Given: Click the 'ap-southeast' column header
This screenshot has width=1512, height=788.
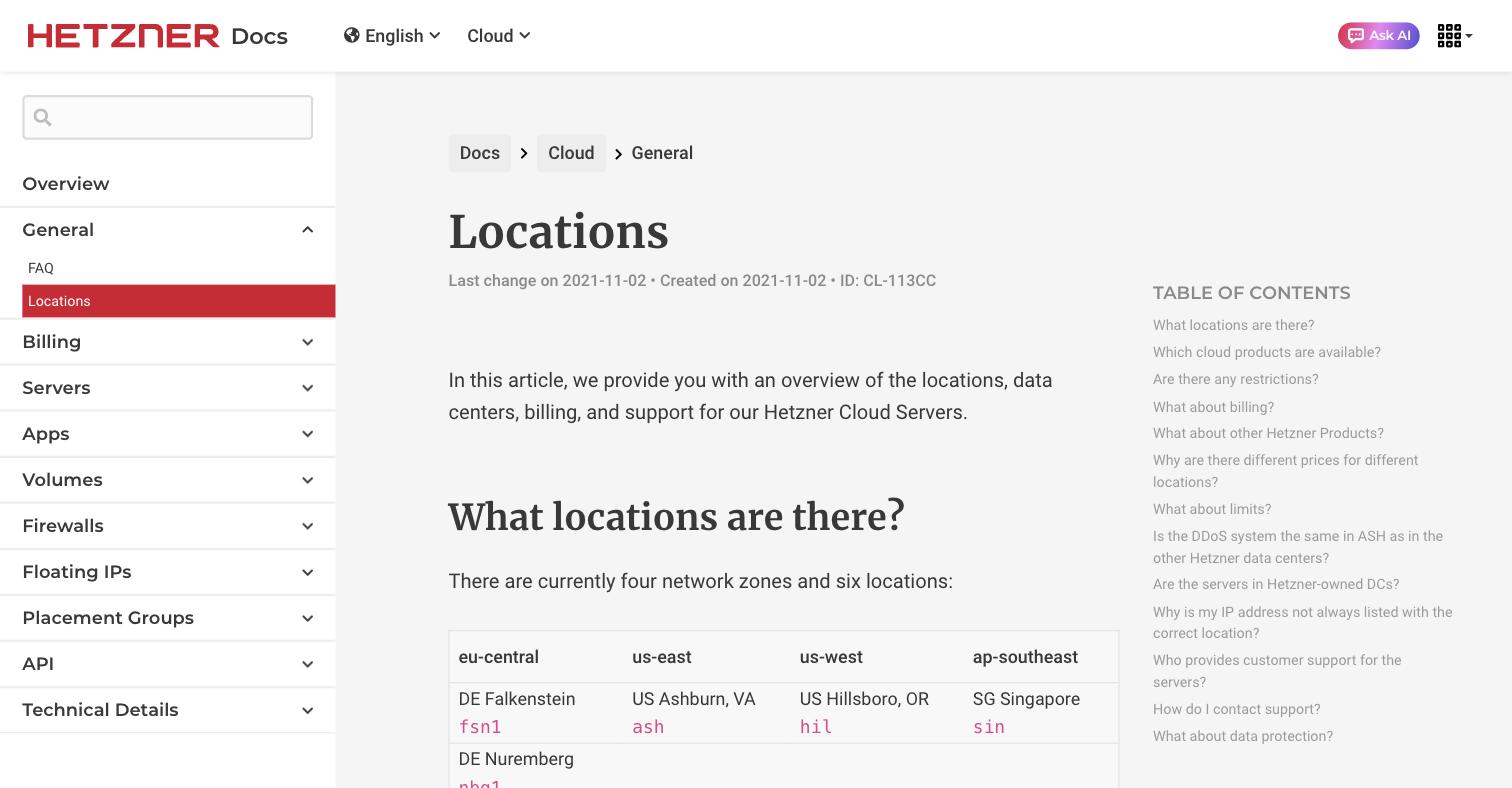Looking at the screenshot, I should [x=1025, y=657].
